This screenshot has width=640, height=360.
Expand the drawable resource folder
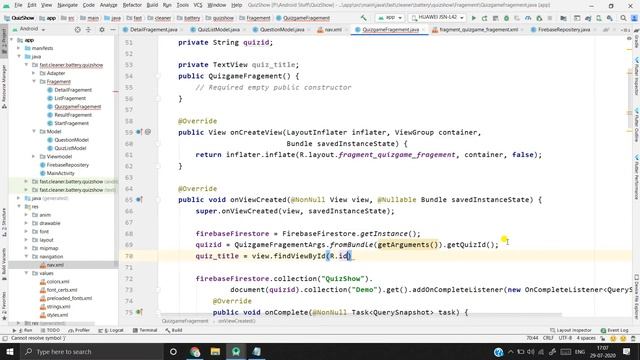coord(27,223)
